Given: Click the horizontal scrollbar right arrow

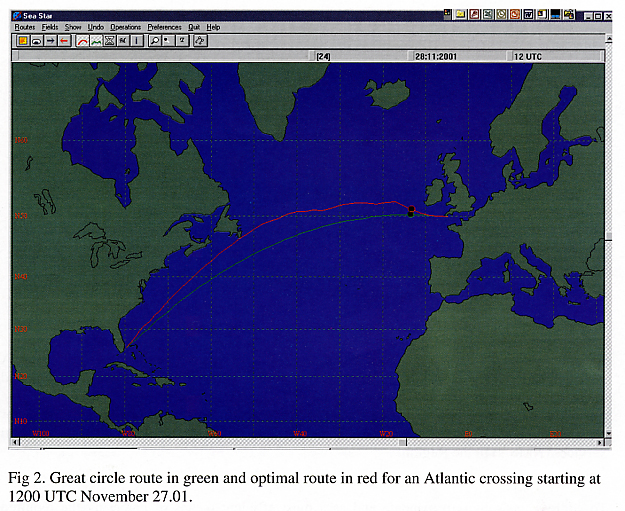Looking at the screenshot, I should pyautogui.click(x=600, y=442).
